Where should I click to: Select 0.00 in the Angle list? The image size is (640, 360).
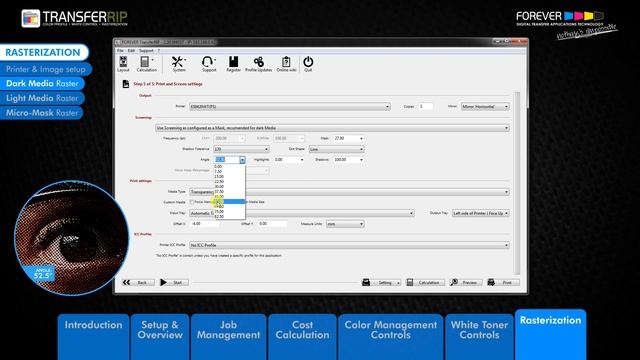pyautogui.click(x=229, y=167)
